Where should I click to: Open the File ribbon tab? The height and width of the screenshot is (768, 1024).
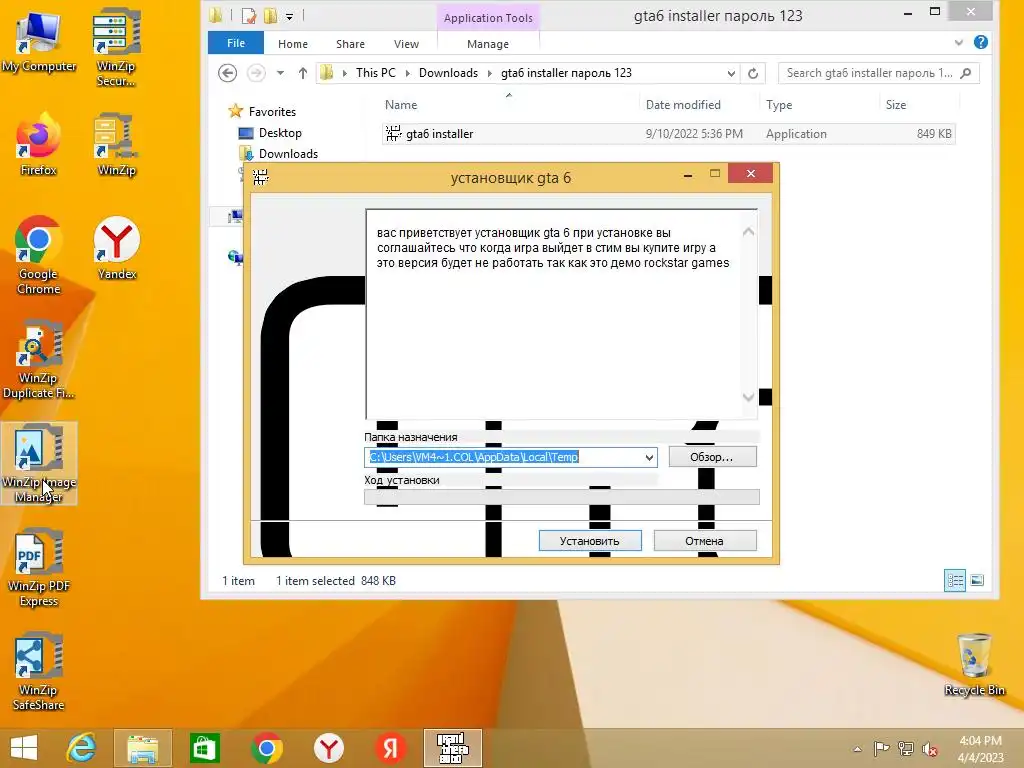point(236,43)
